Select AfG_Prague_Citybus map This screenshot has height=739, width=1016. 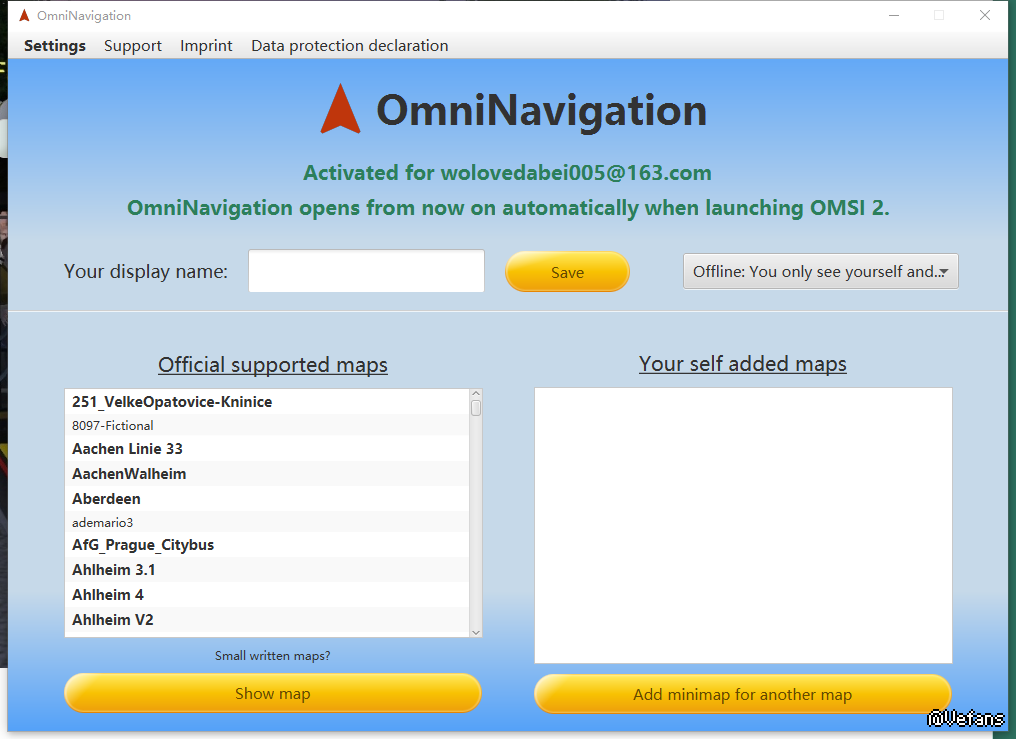(266, 545)
